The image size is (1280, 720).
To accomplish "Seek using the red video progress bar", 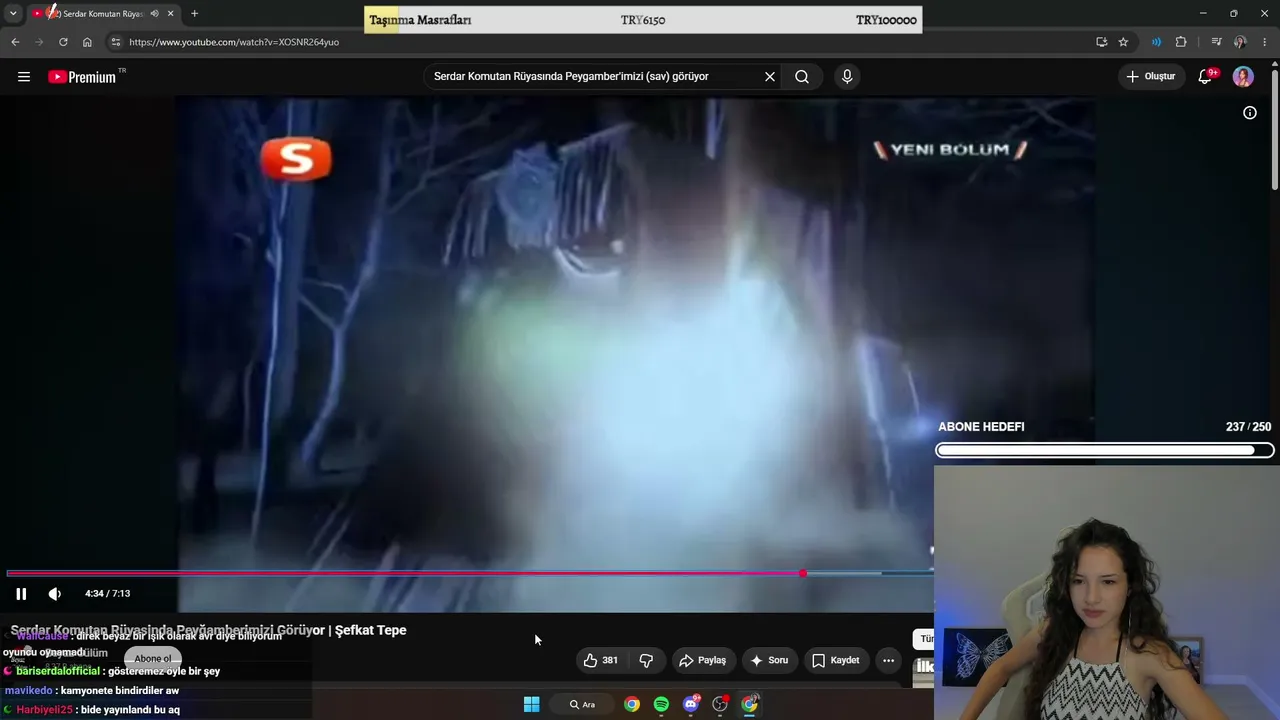I will click(470, 573).
